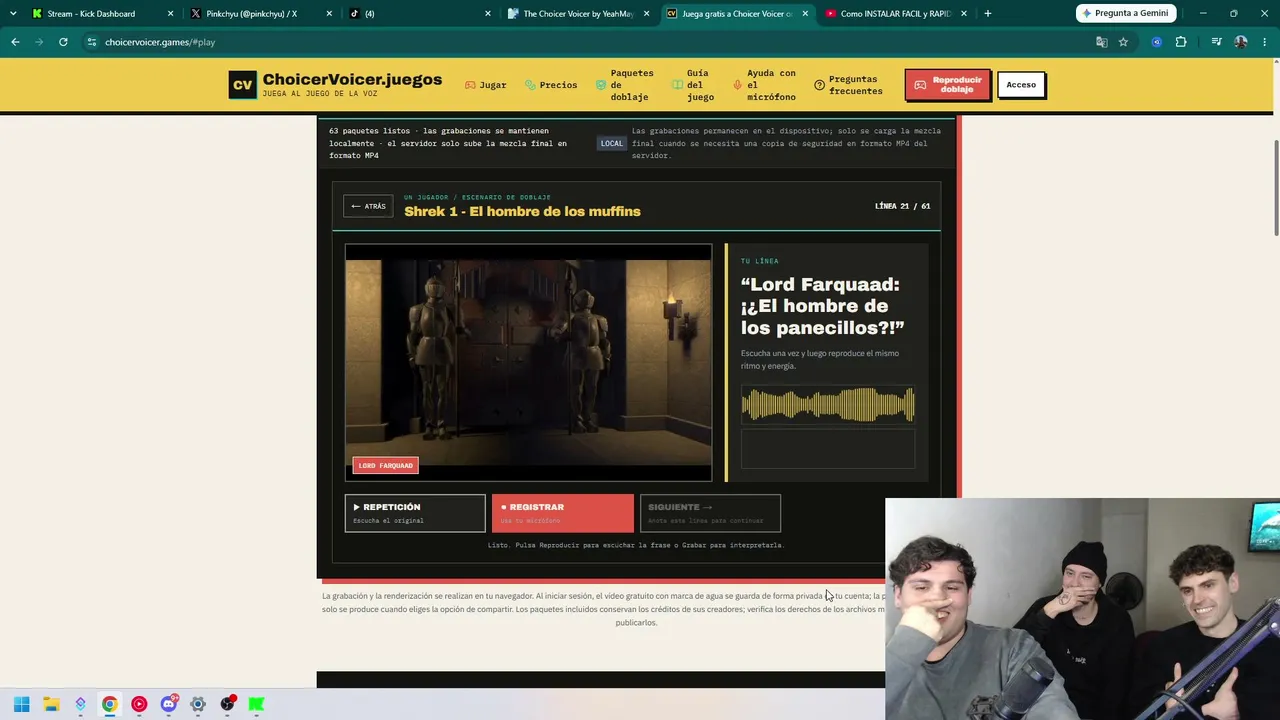Click the browser back arrow
Viewport: 1280px width, 720px height.
(x=15, y=42)
